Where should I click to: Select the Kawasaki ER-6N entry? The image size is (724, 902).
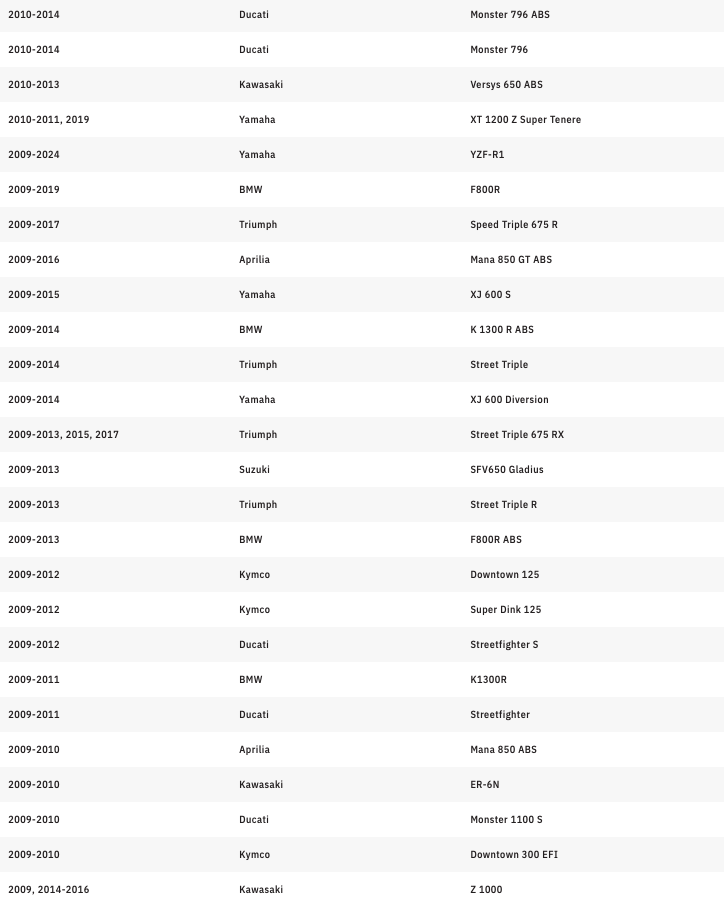pyautogui.click(x=484, y=785)
